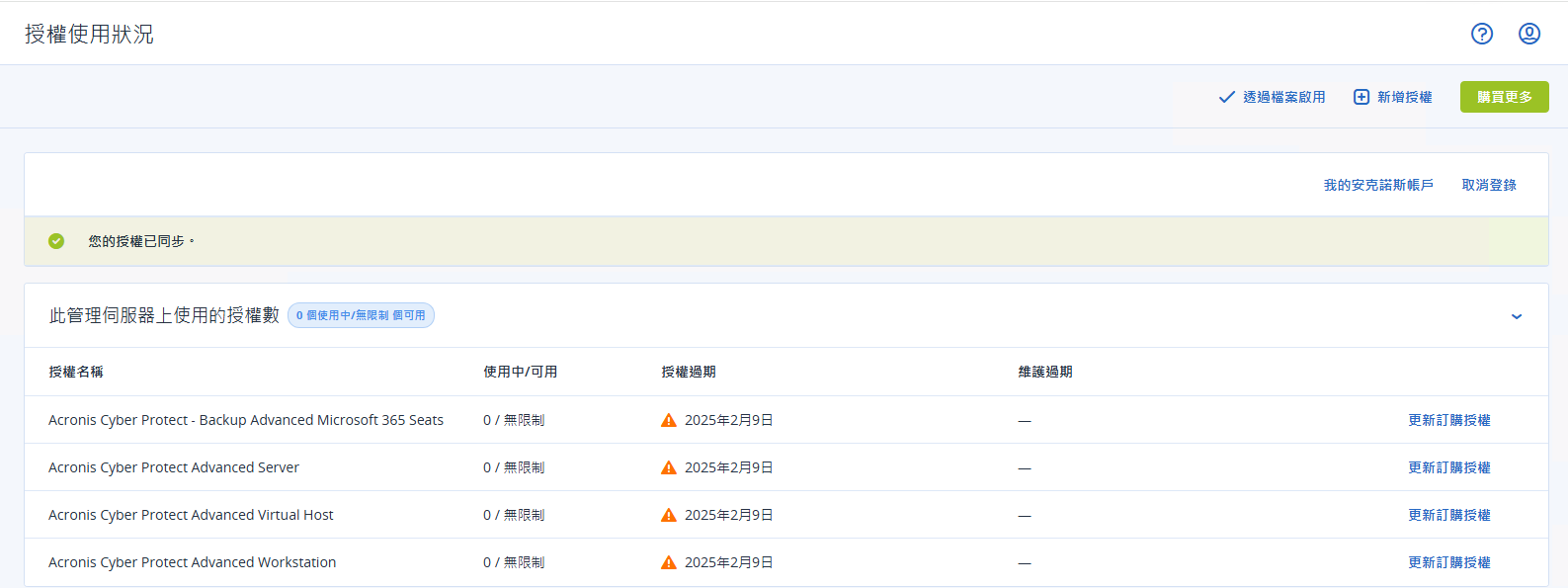The image size is (1568, 588).
Task: Click 2025年2月9日 date in Microsoft 365 Seats row
Action: click(729, 420)
